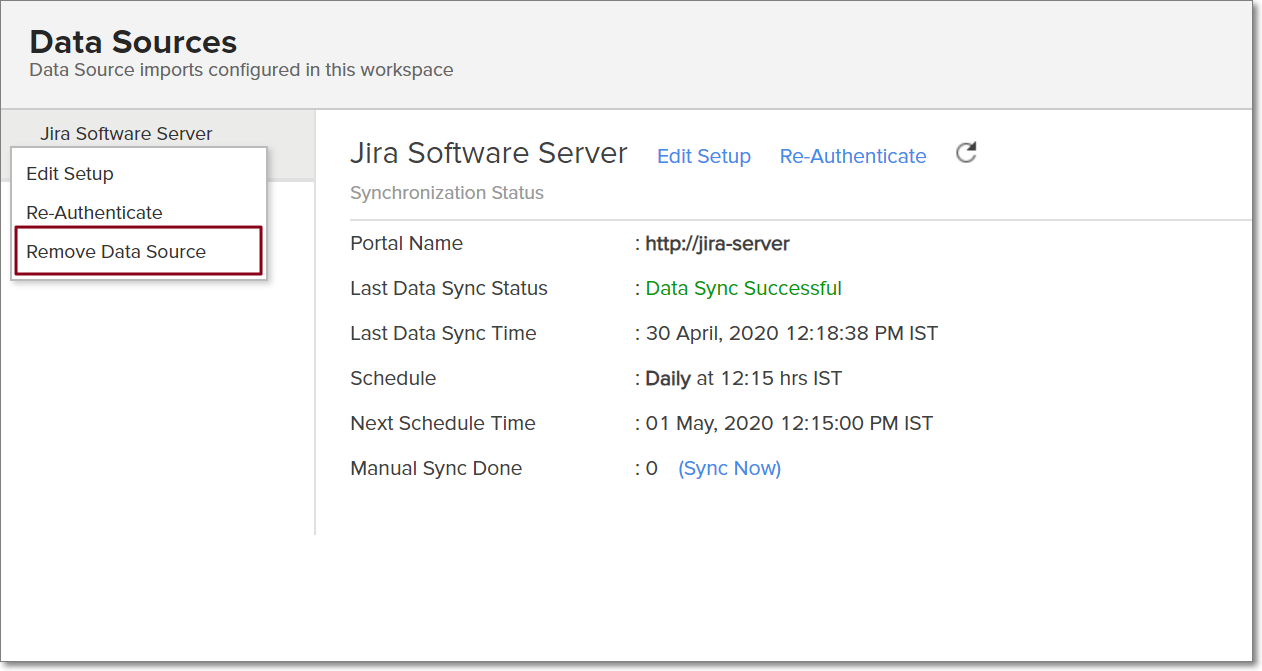Pick Re-Authenticate from the context menu
Viewport: 1262px width, 671px height.
[94, 213]
